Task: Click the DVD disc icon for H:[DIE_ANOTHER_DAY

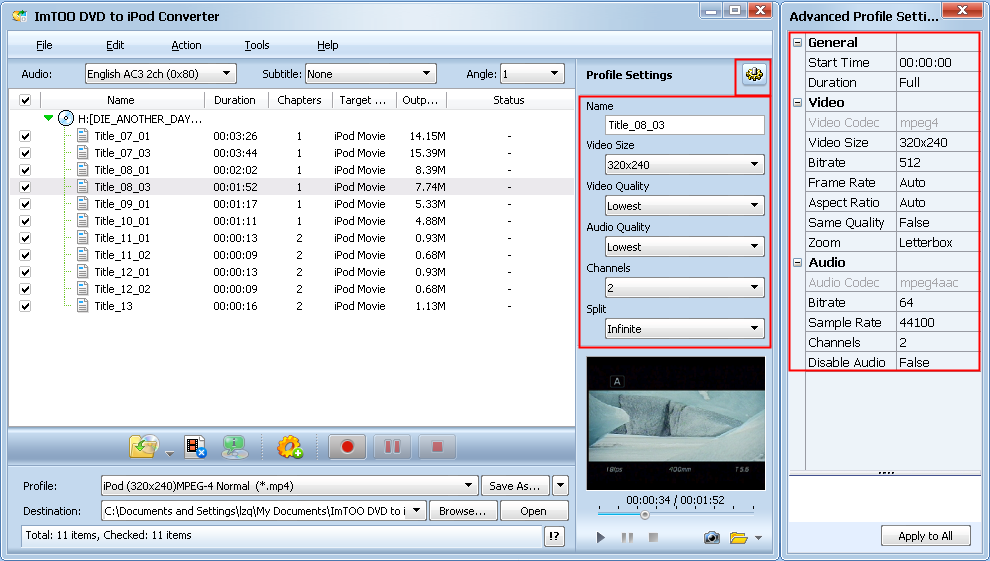Action: [66, 118]
